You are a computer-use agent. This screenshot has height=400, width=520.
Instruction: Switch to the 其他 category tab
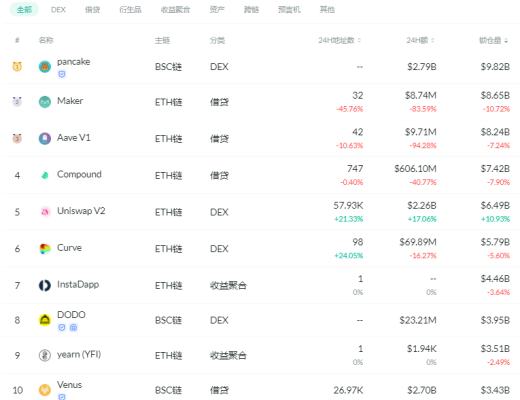click(327, 10)
